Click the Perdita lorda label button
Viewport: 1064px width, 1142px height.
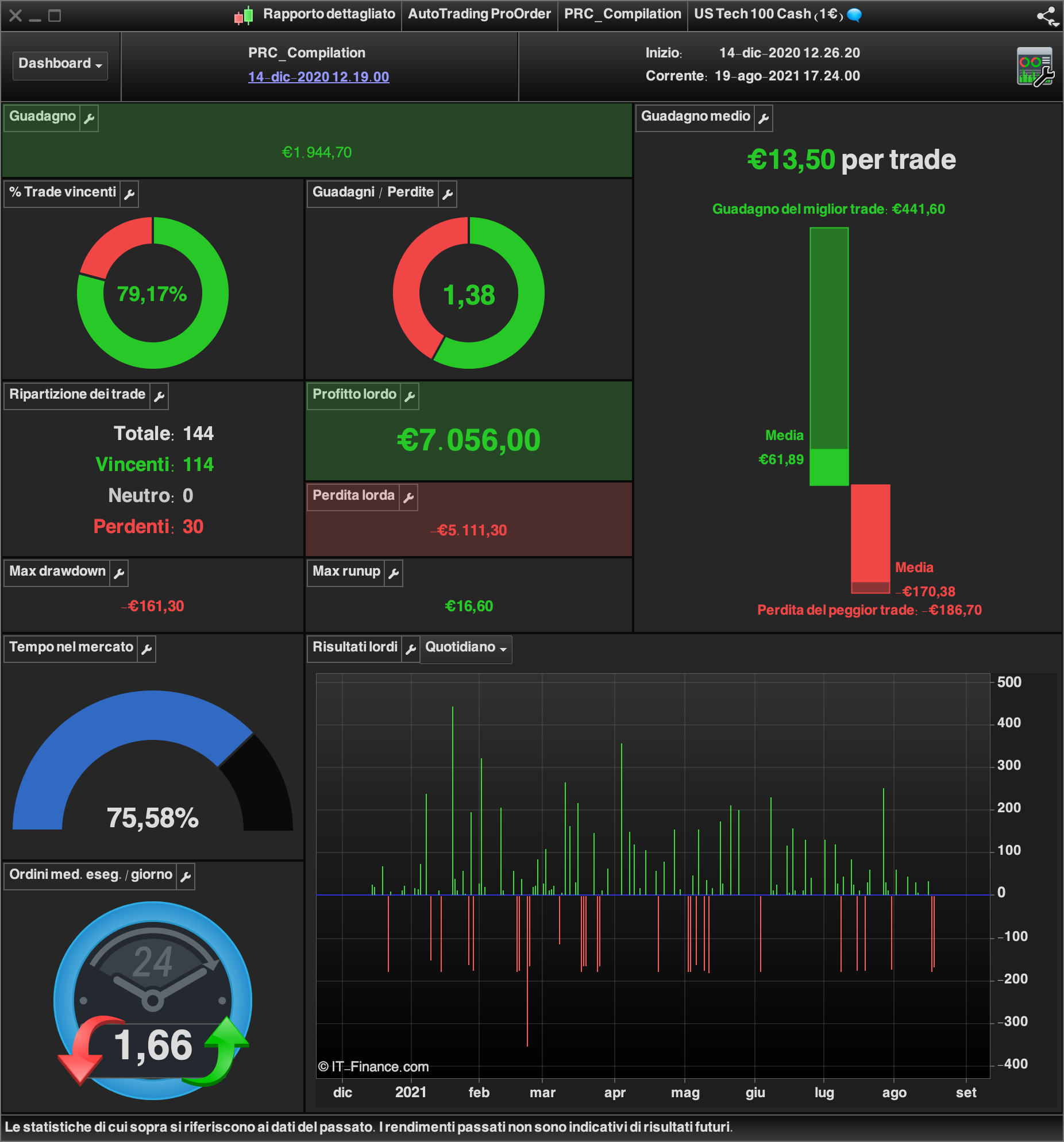353,496
